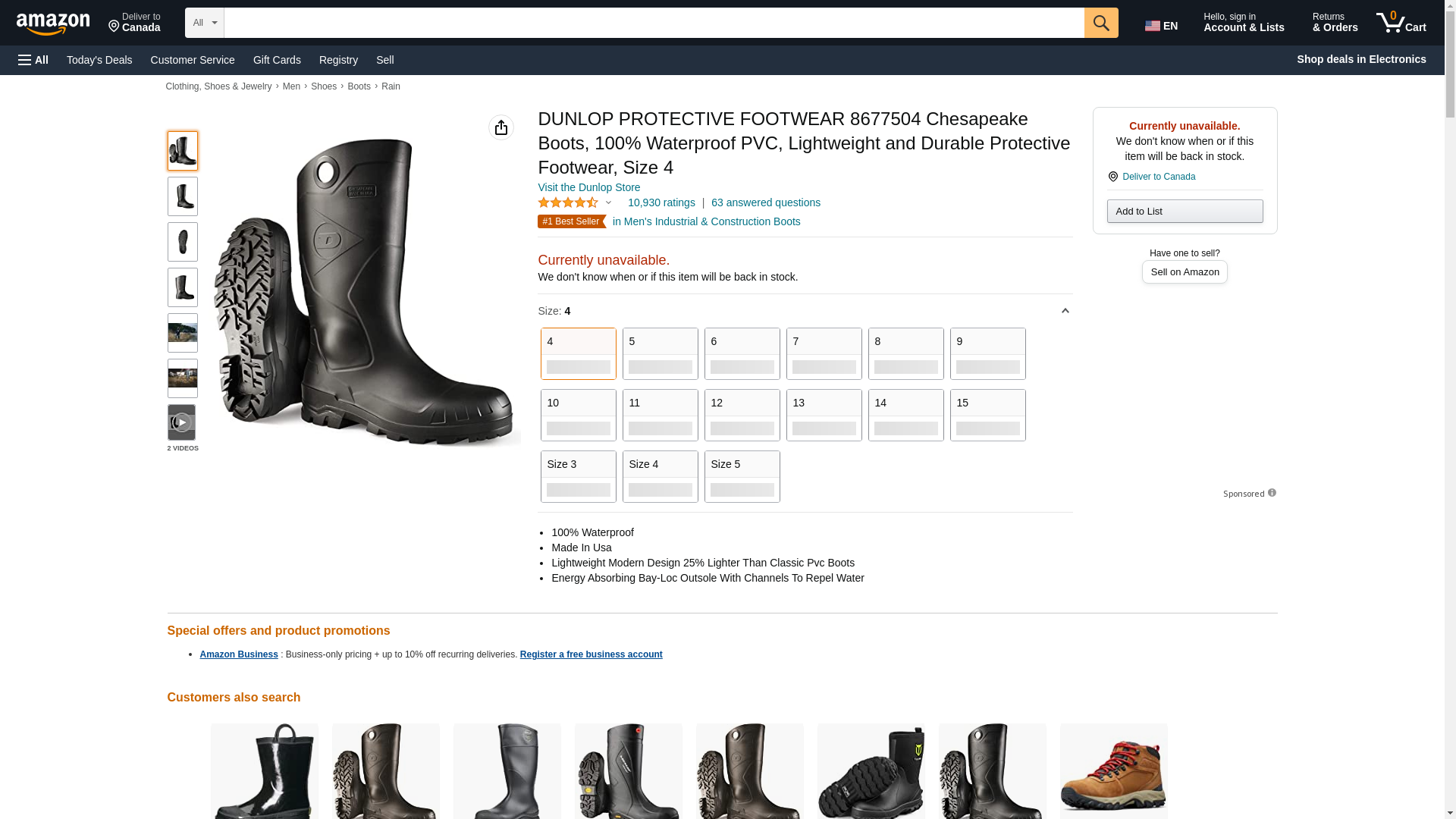Image resolution: width=1456 pixels, height=819 pixels.
Task: Click inside the search text field
Action: click(653, 23)
